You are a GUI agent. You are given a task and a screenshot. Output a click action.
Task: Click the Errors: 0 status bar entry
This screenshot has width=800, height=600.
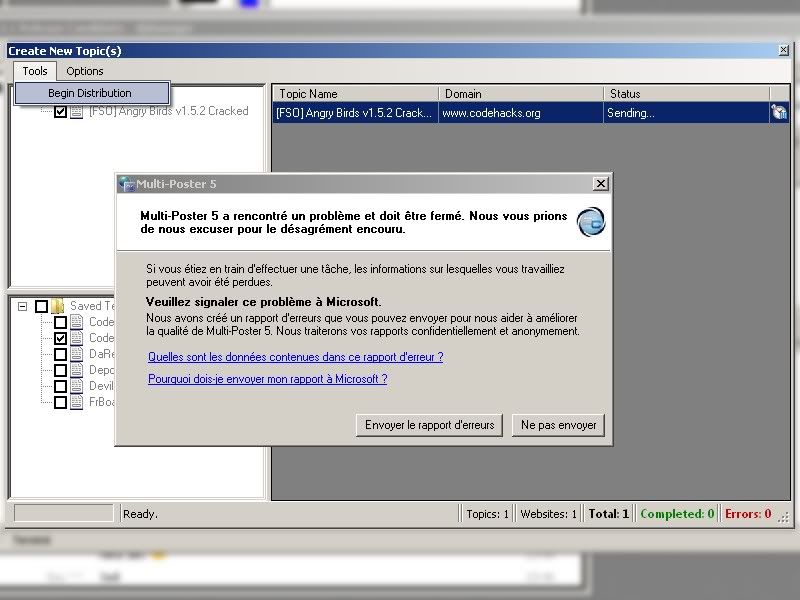(748, 514)
